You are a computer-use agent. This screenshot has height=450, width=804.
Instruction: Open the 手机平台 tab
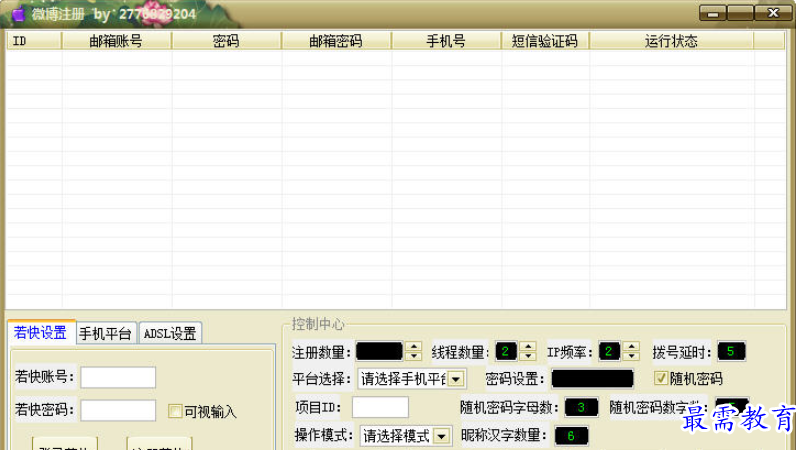click(106, 334)
